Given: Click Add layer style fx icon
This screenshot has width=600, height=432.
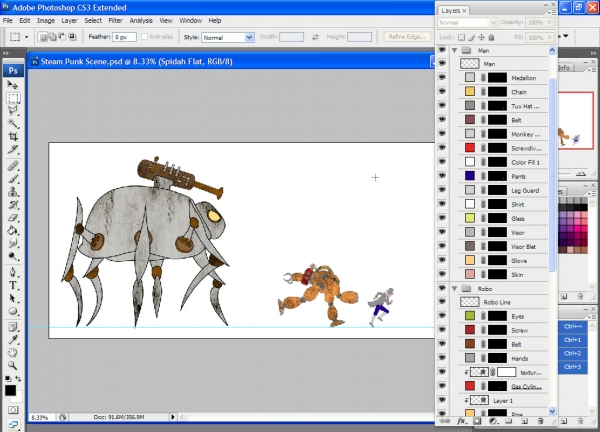Looking at the screenshot, I should point(461,421).
